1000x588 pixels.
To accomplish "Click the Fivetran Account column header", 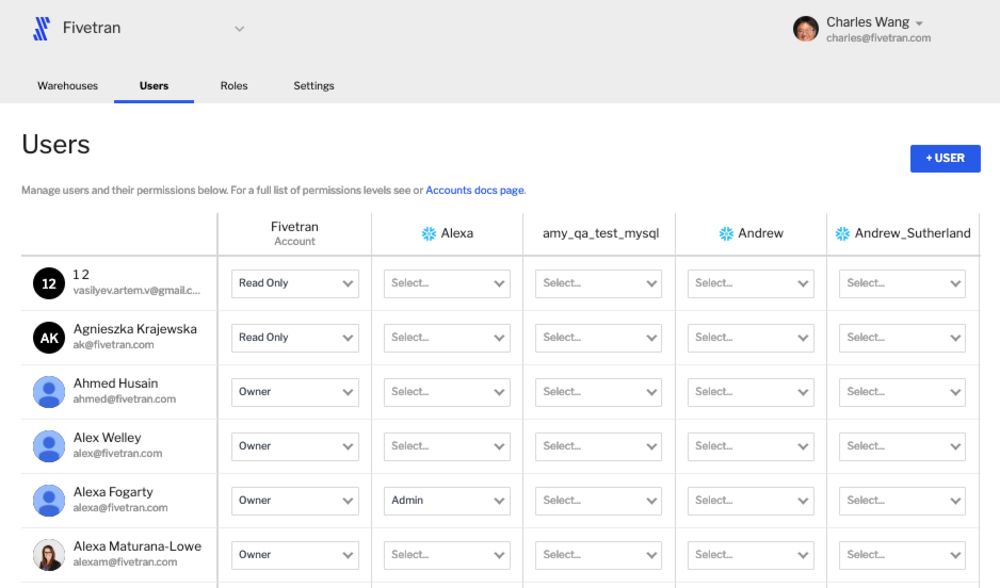I will 295,233.
